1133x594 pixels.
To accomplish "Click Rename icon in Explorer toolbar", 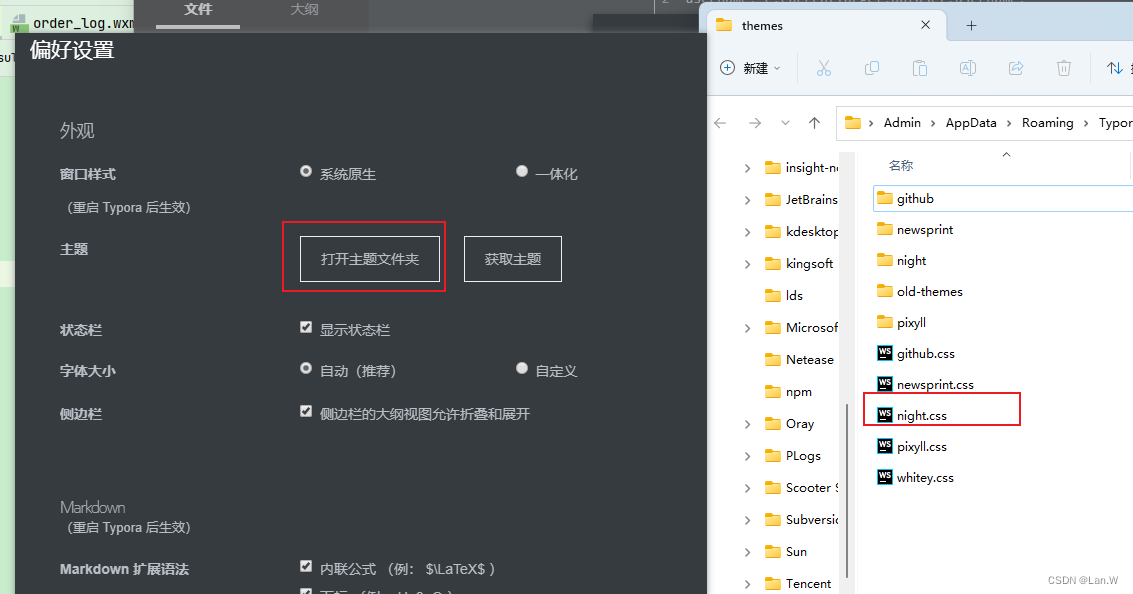I will 968,68.
